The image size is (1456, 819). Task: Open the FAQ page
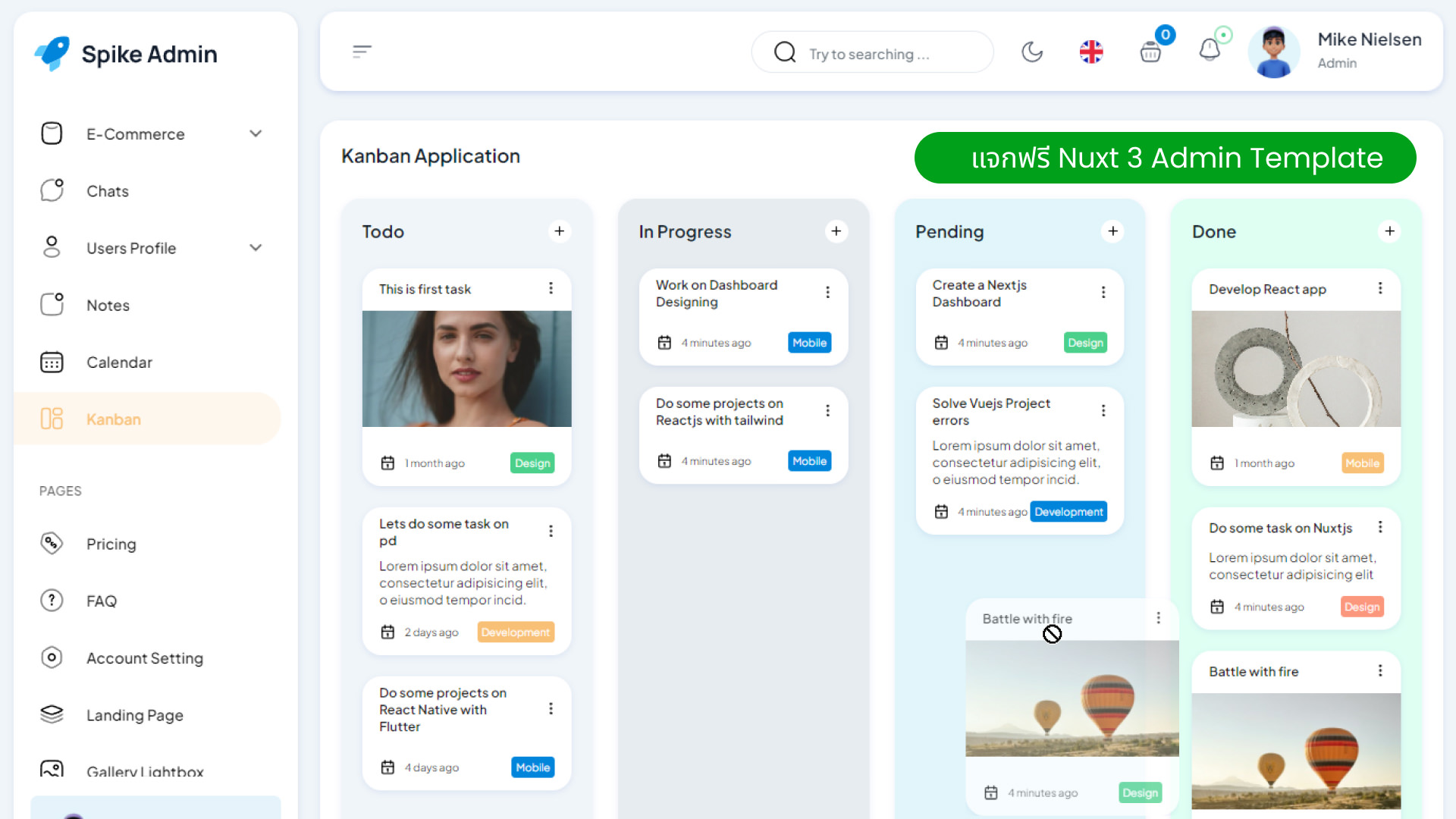[148, 601]
